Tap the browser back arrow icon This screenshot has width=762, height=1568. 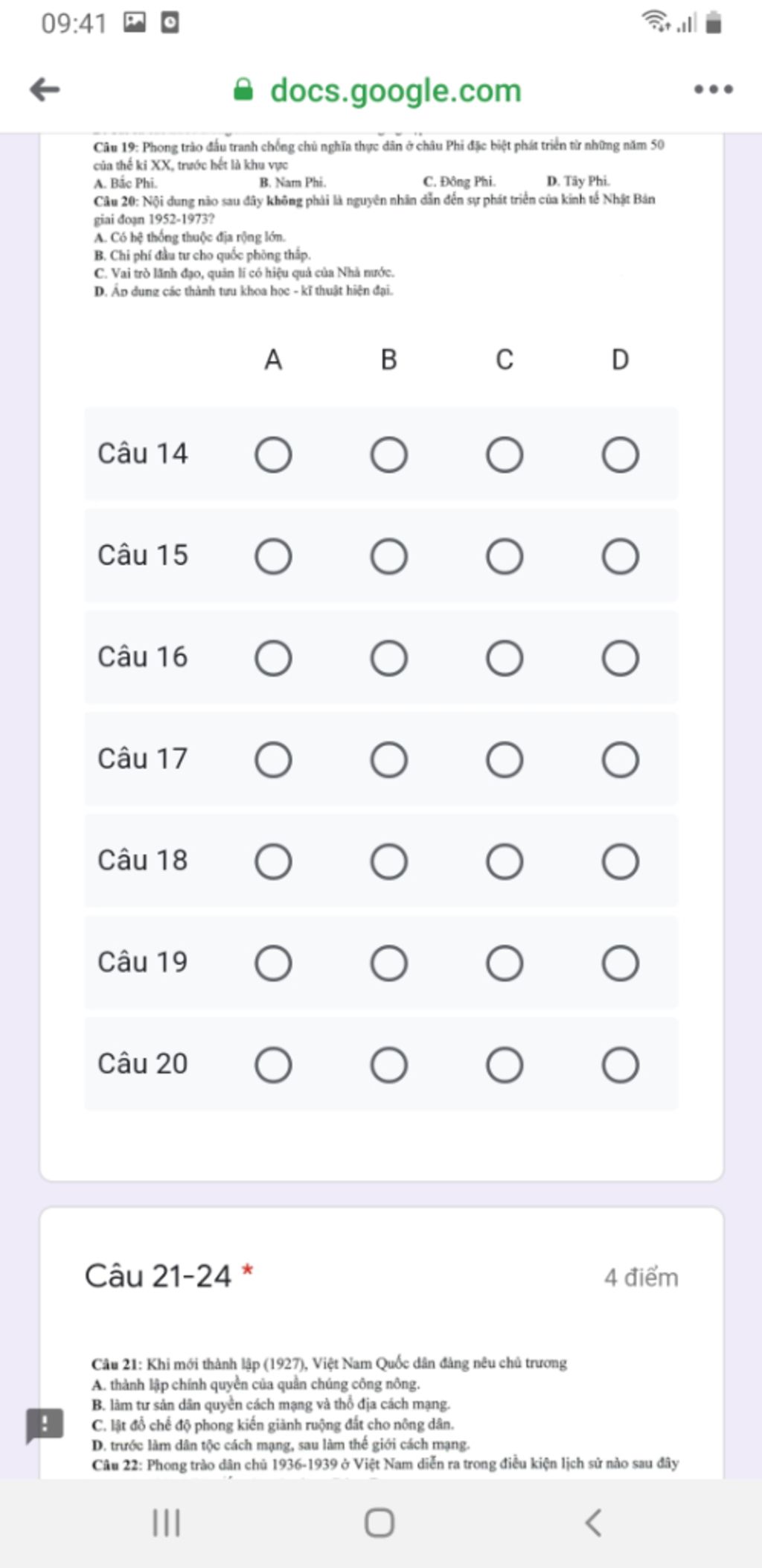(45, 90)
